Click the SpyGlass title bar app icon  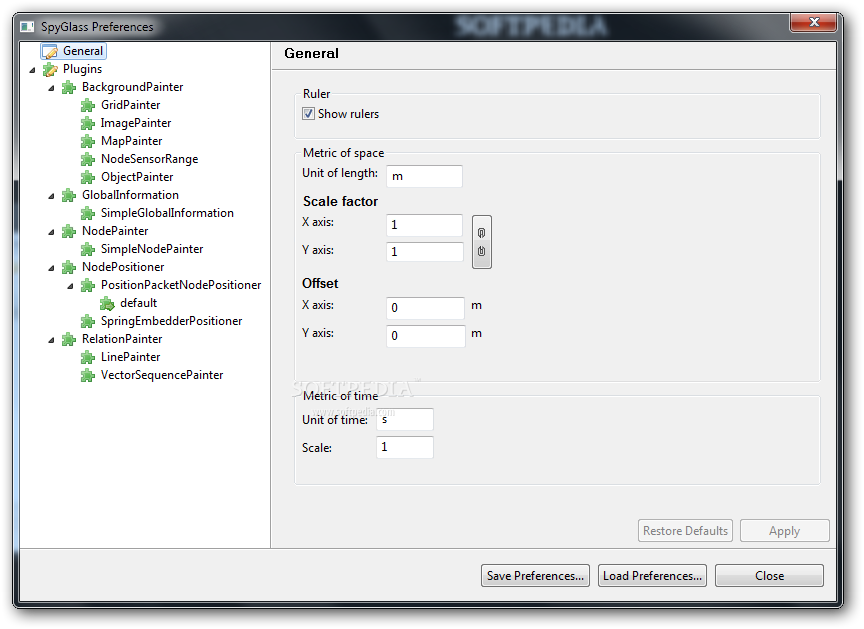click(x=27, y=26)
